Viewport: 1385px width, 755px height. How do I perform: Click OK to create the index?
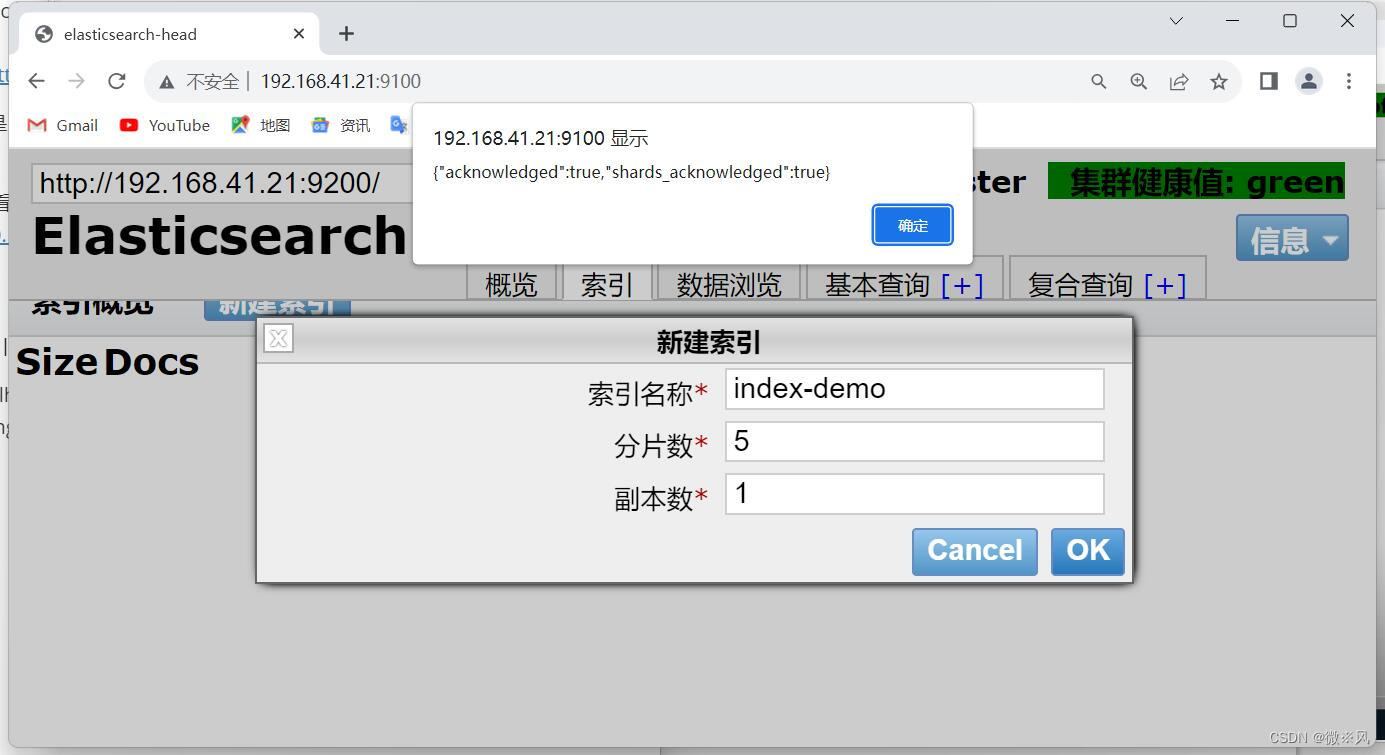(x=1088, y=551)
